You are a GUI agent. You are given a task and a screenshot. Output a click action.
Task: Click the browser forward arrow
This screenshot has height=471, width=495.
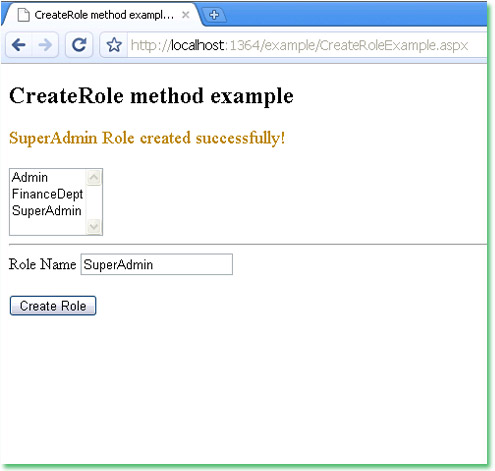coord(45,45)
